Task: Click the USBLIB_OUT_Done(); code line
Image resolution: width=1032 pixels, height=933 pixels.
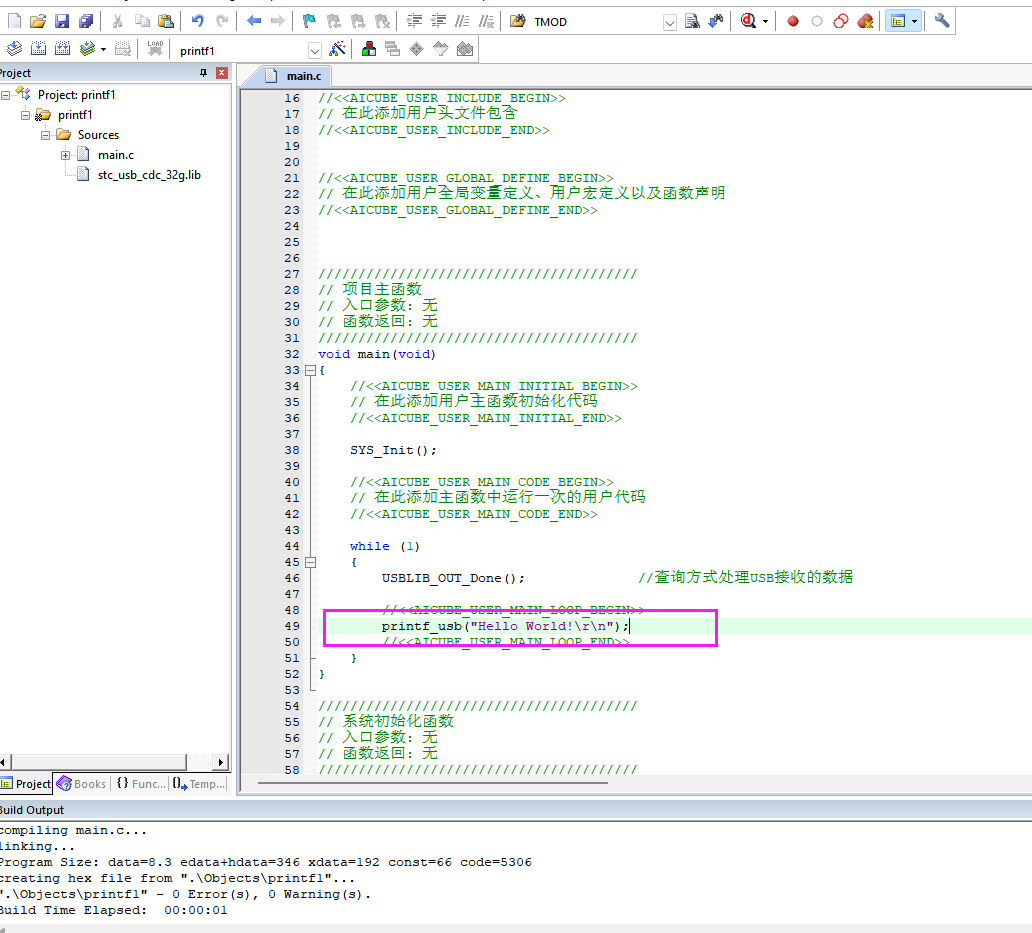Action: (453, 578)
